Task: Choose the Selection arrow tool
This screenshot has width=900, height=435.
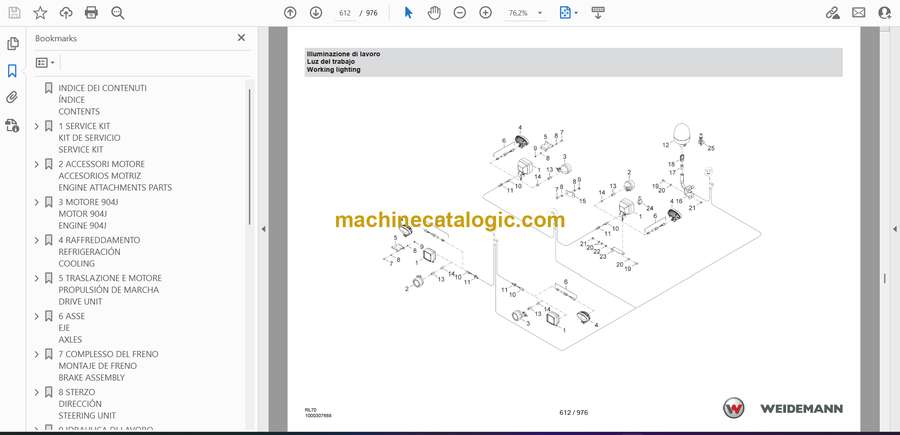Action: [408, 13]
